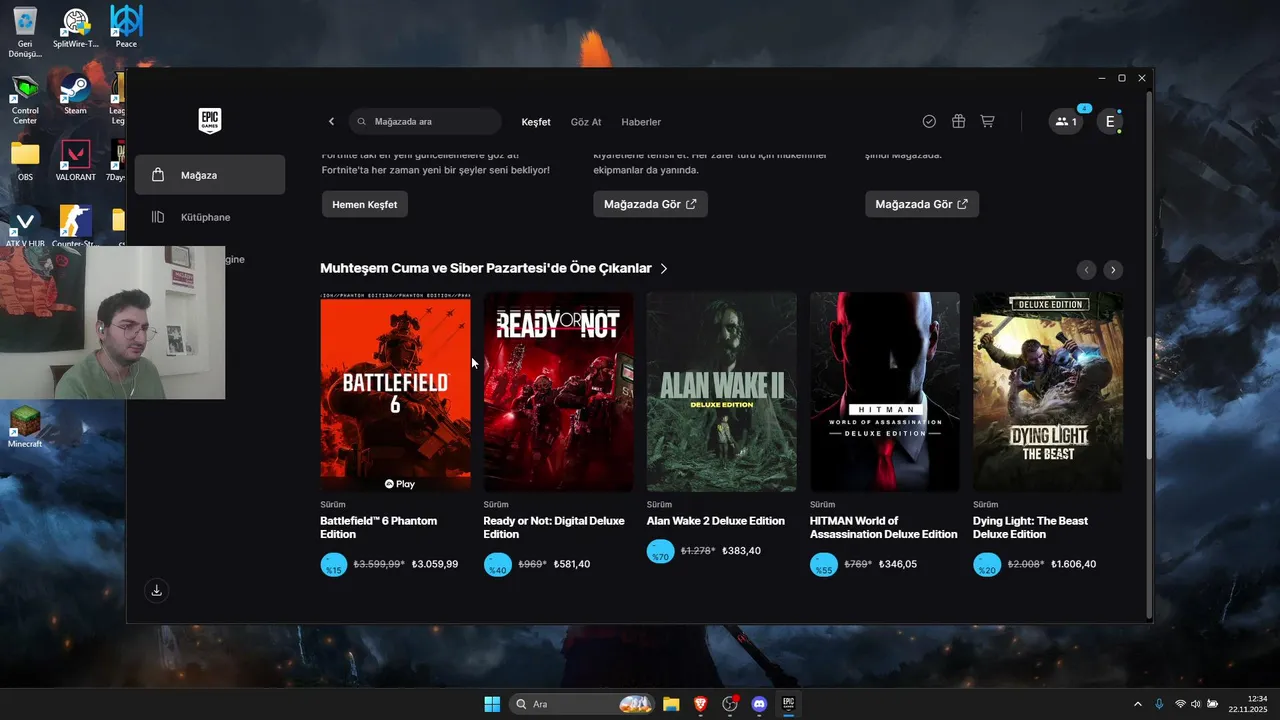1280x720 pixels.
Task: Click the %70 discount badge
Action: coord(660,551)
